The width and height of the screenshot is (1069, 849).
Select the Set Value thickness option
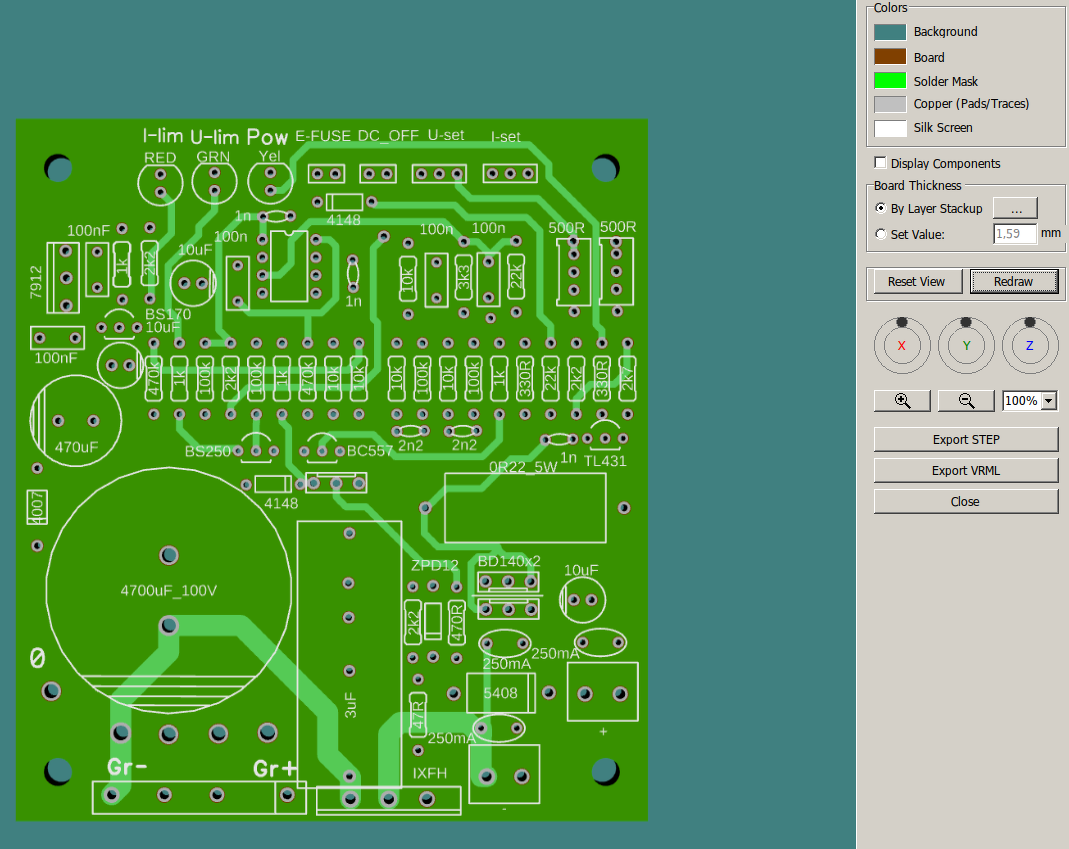coord(881,234)
